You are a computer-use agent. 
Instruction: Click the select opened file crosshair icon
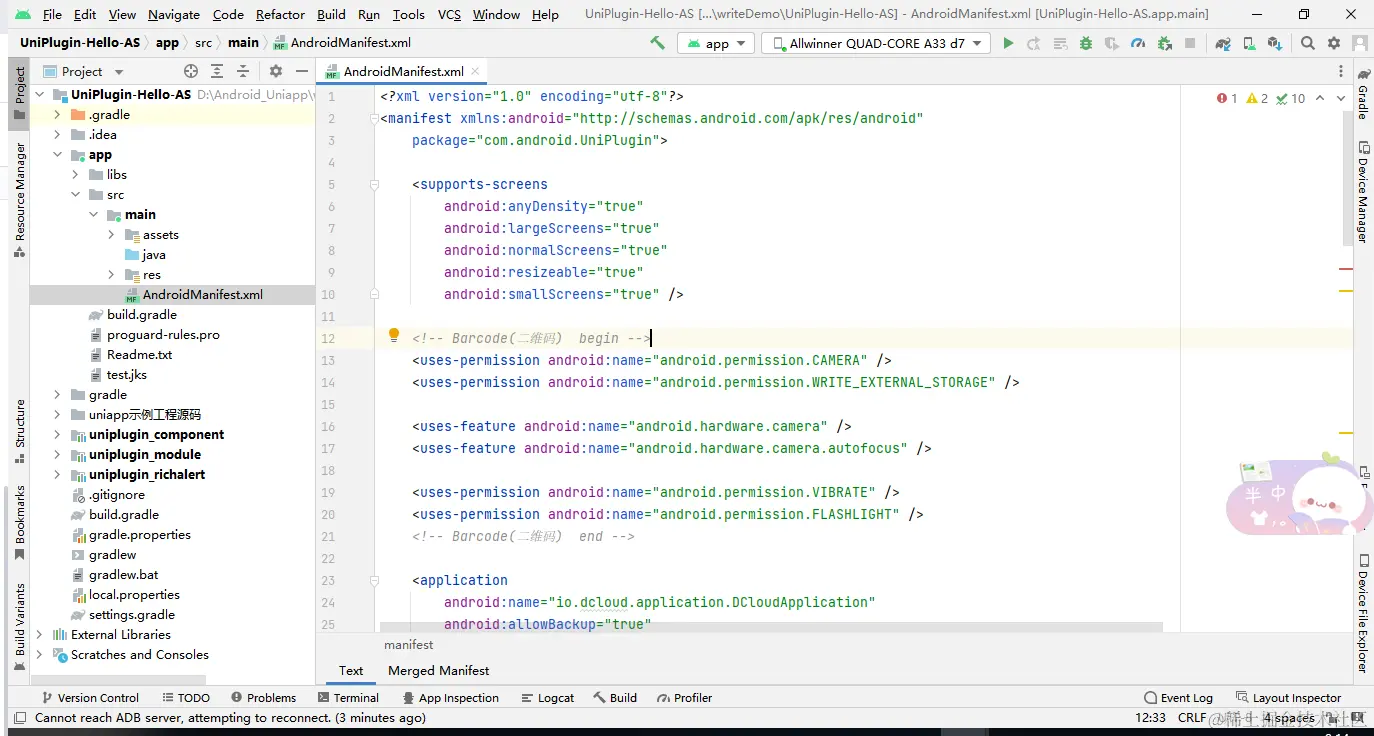191,71
